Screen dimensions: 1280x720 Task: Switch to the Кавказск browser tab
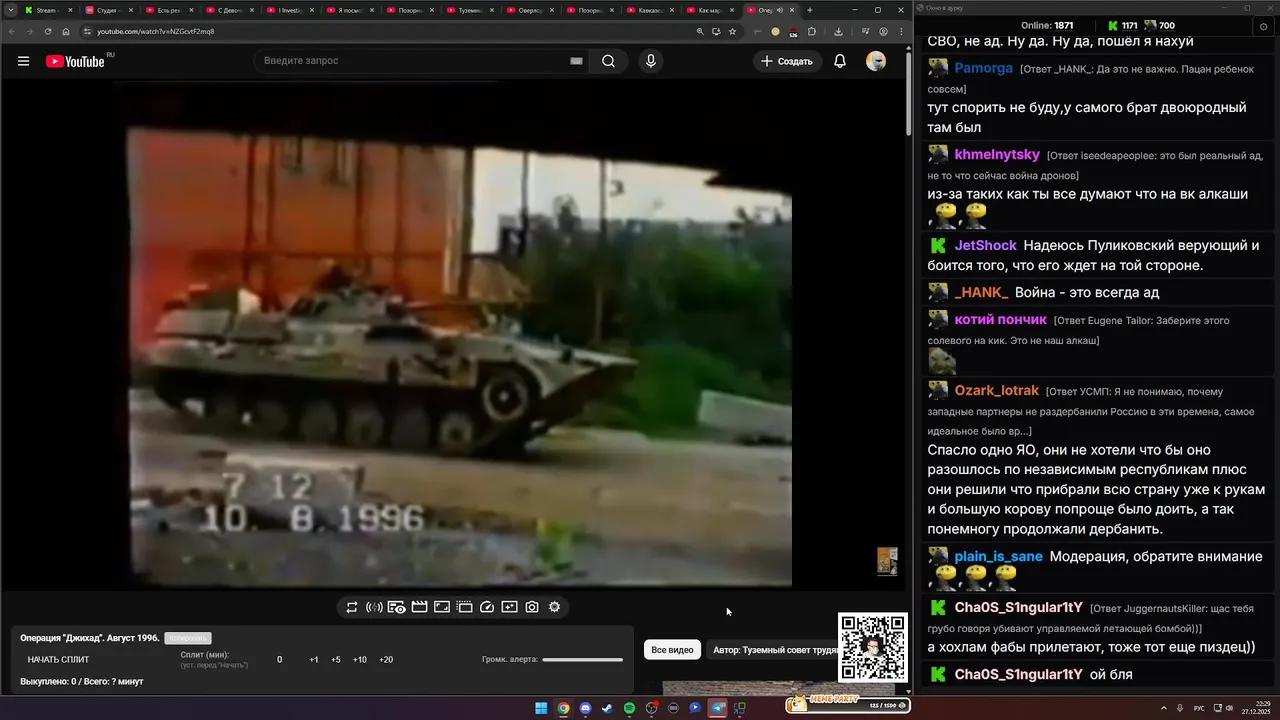(649, 10)
